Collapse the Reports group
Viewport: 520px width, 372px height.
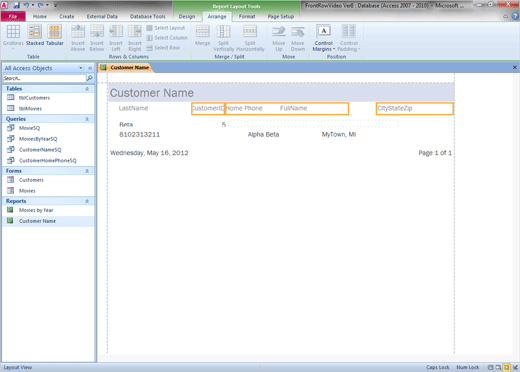[x=87, y=201]
